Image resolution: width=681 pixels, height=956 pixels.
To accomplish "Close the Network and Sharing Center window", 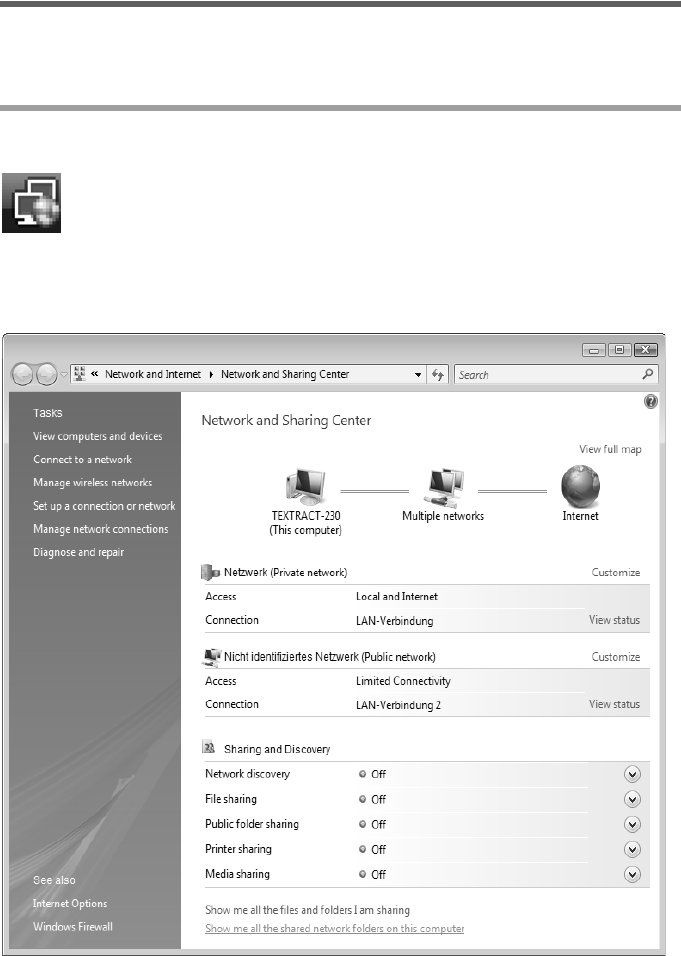I will click(x=646, y=350).
